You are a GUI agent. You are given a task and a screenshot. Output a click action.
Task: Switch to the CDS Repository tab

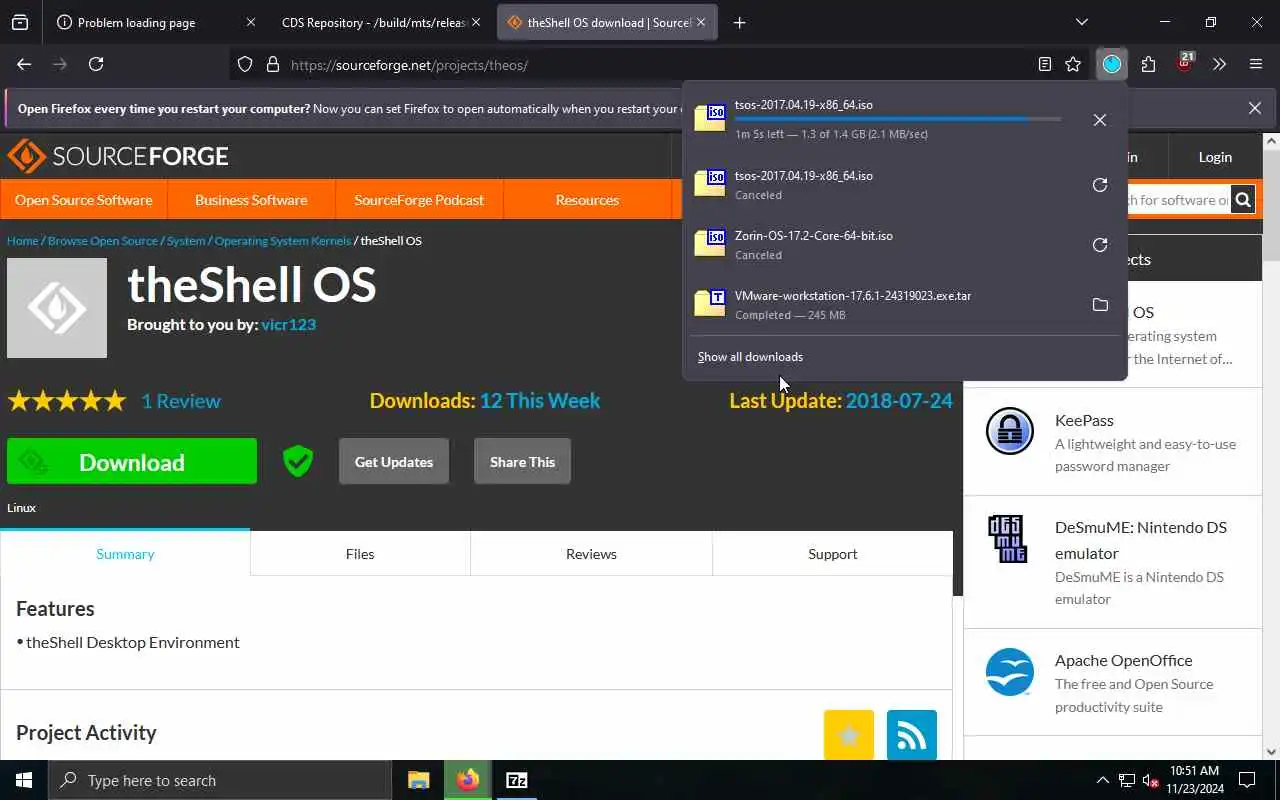click(x=374, y=22)
